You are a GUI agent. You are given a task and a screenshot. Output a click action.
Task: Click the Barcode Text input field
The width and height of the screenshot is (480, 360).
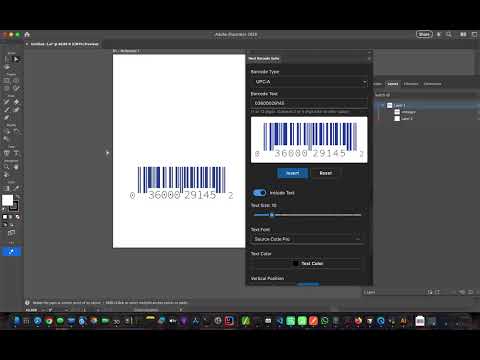click(309, 103)
